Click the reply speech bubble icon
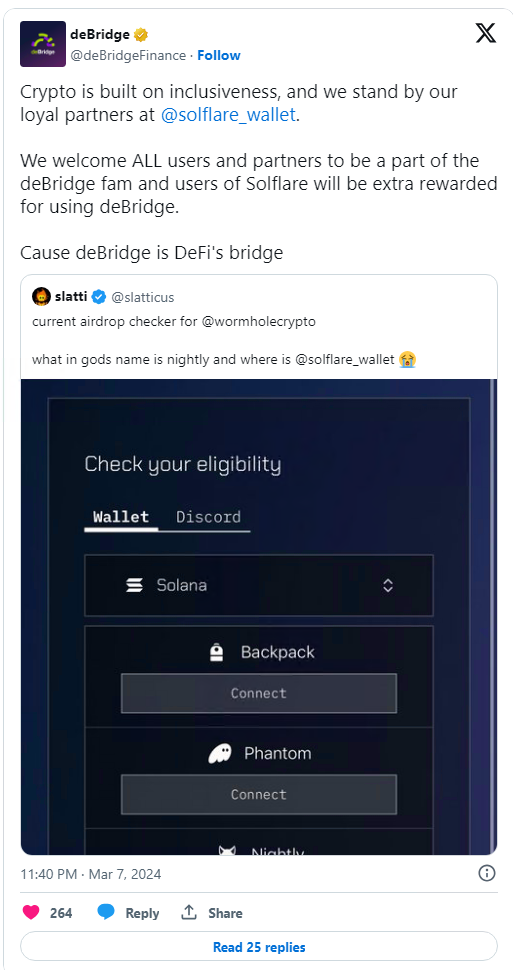Image resolution: width=513 pixels, height=970 pixels. pyautogui.click(x=106, y=912)
